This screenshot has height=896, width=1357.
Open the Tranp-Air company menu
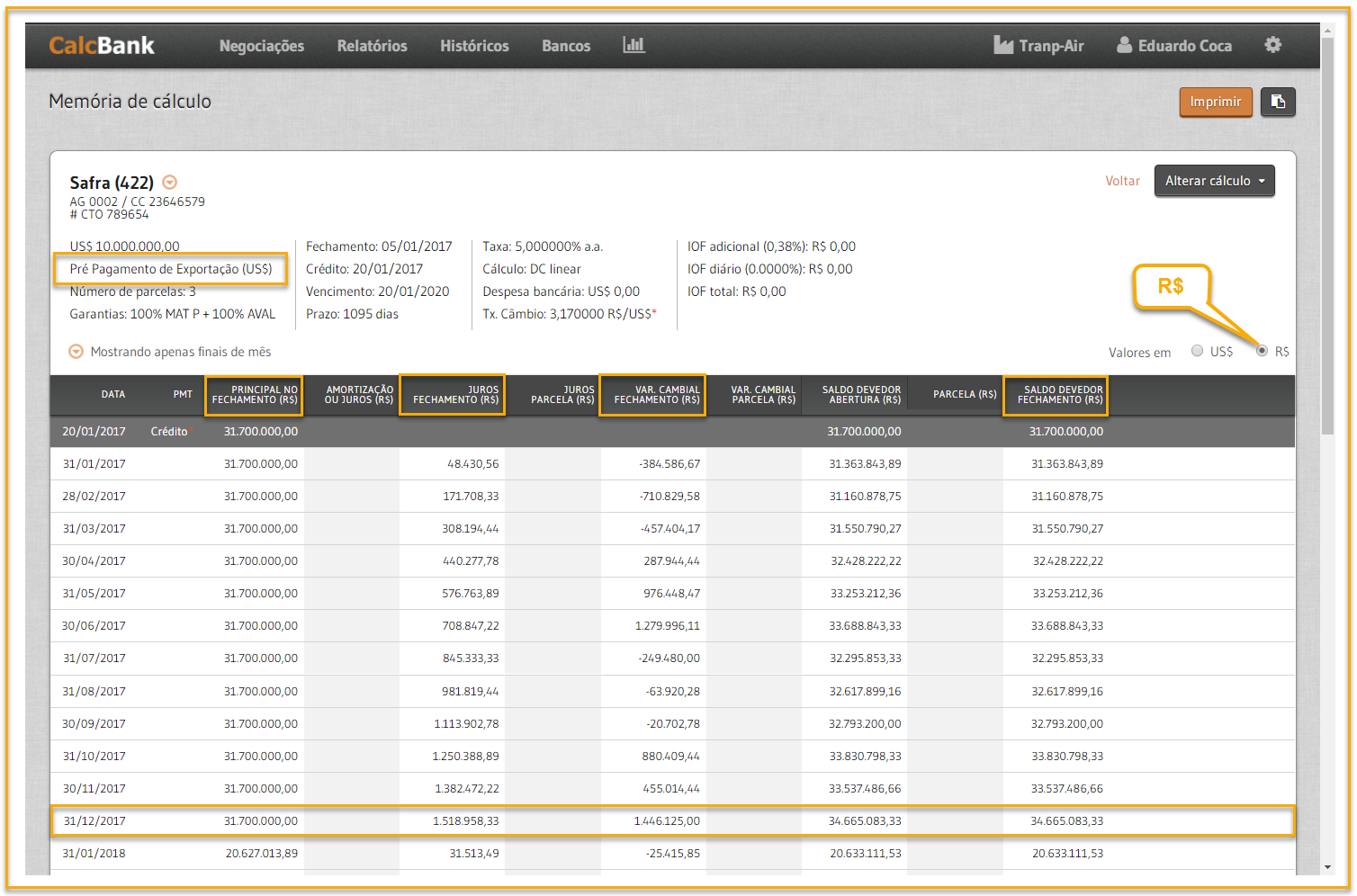click(x=1038, y=46)
